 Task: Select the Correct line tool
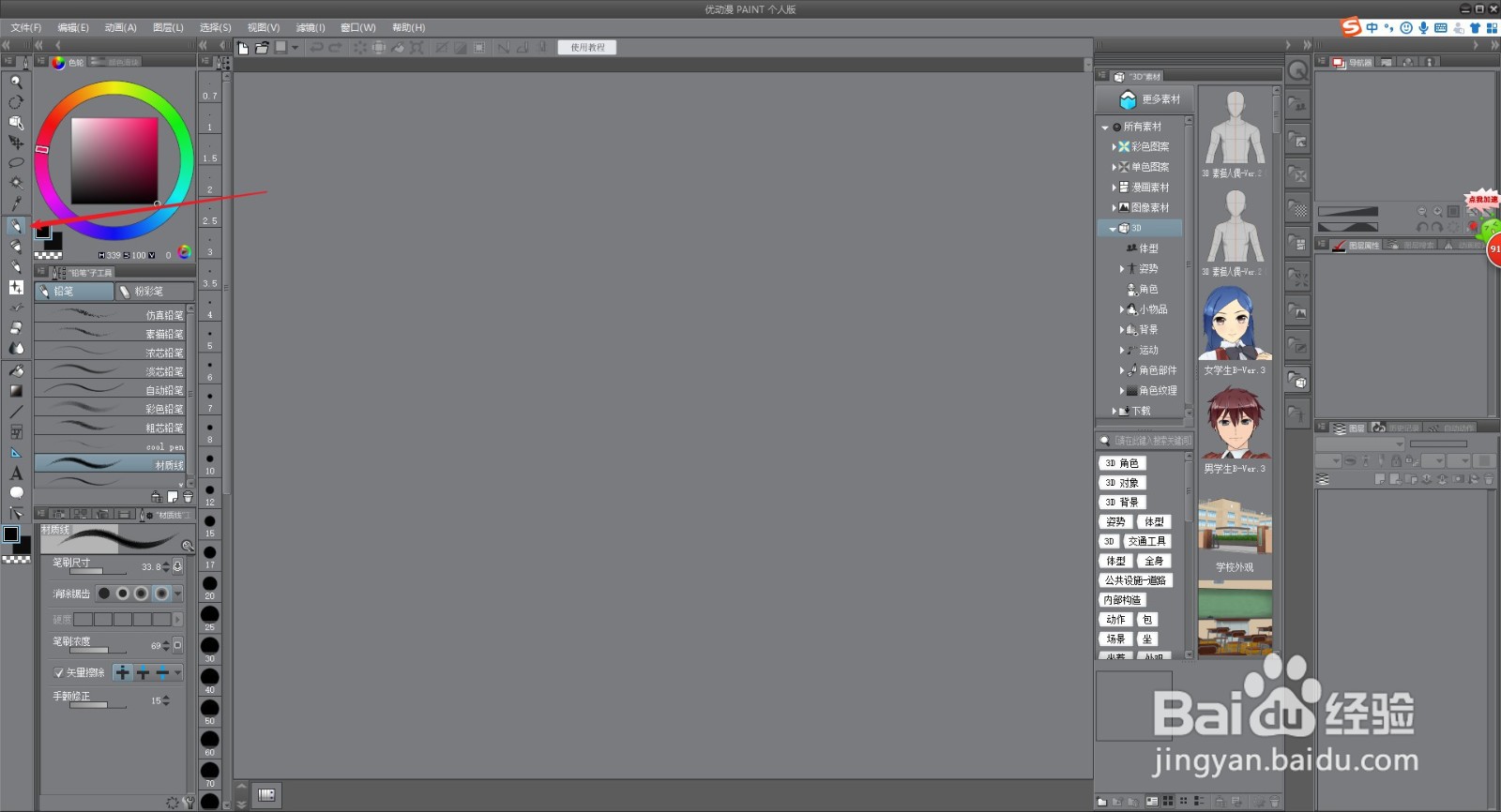16,514
